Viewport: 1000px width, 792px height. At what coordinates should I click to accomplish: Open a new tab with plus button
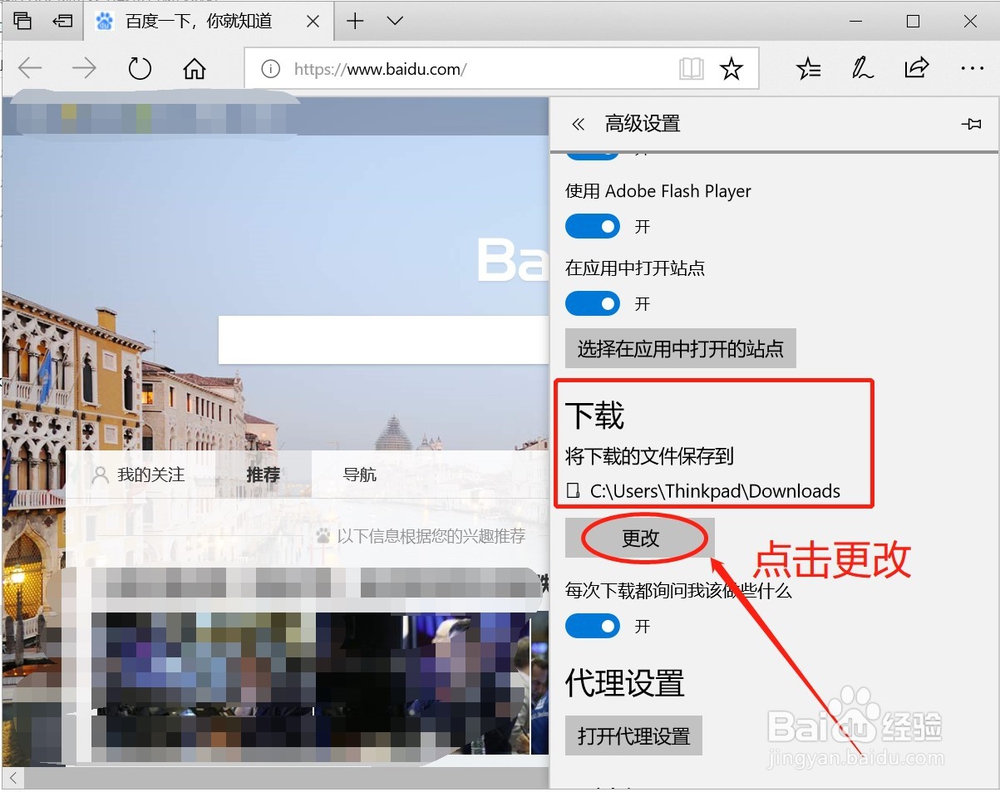[x=357, y=20]
